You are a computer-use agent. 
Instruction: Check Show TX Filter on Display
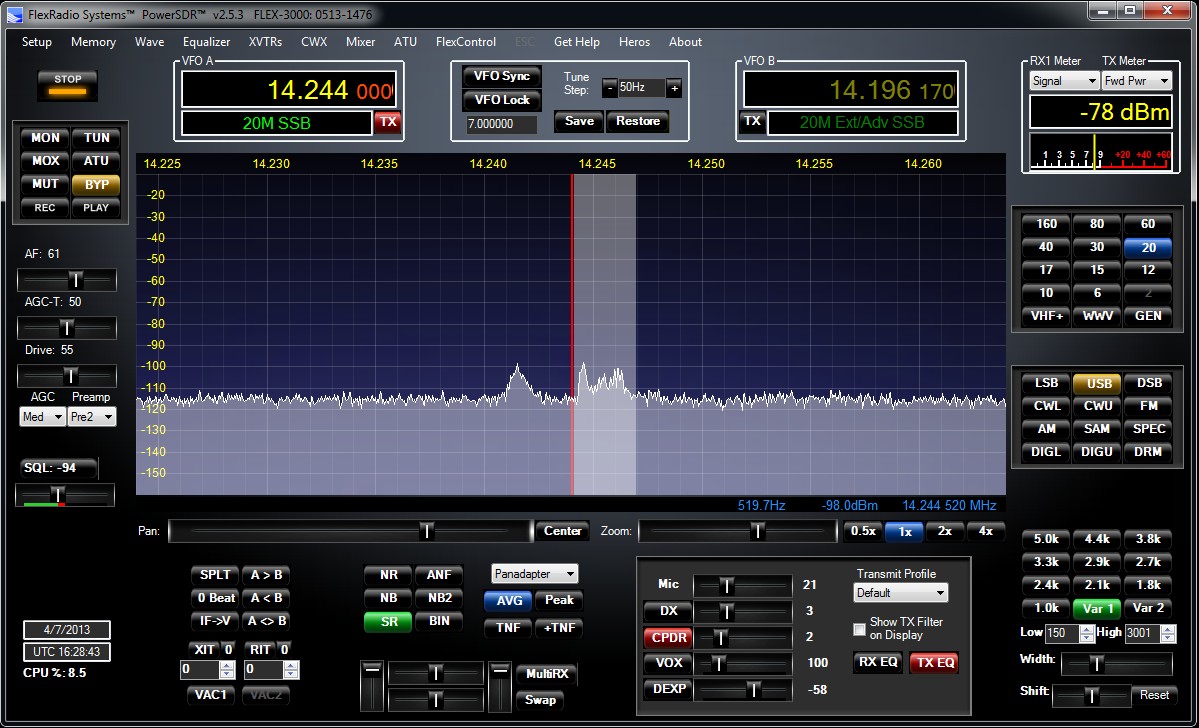858,629
